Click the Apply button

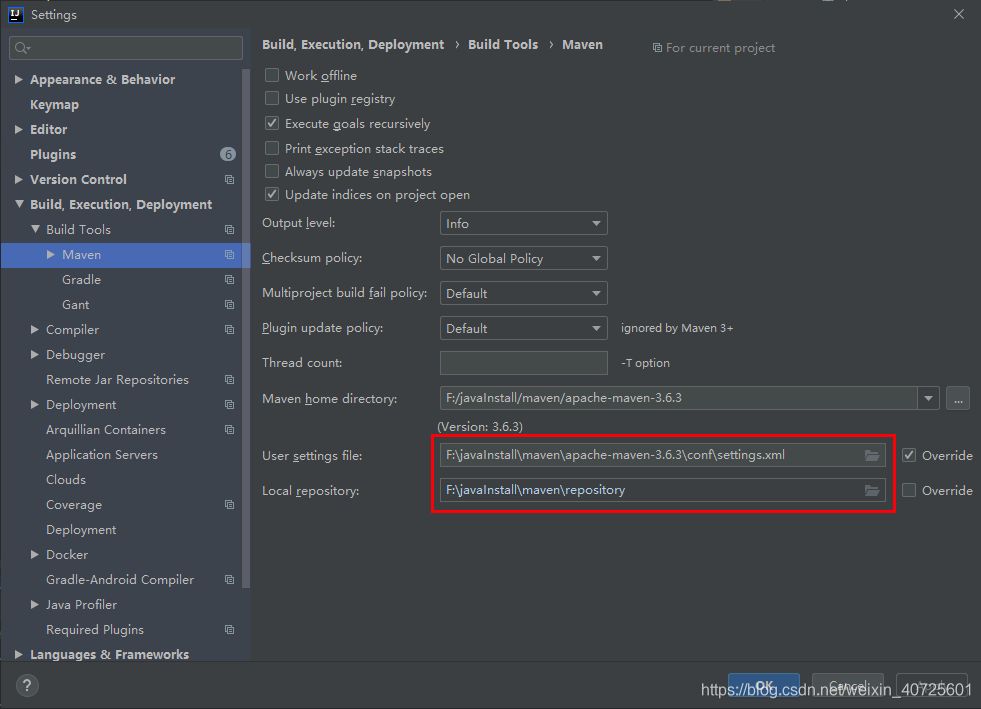[932, 685]
